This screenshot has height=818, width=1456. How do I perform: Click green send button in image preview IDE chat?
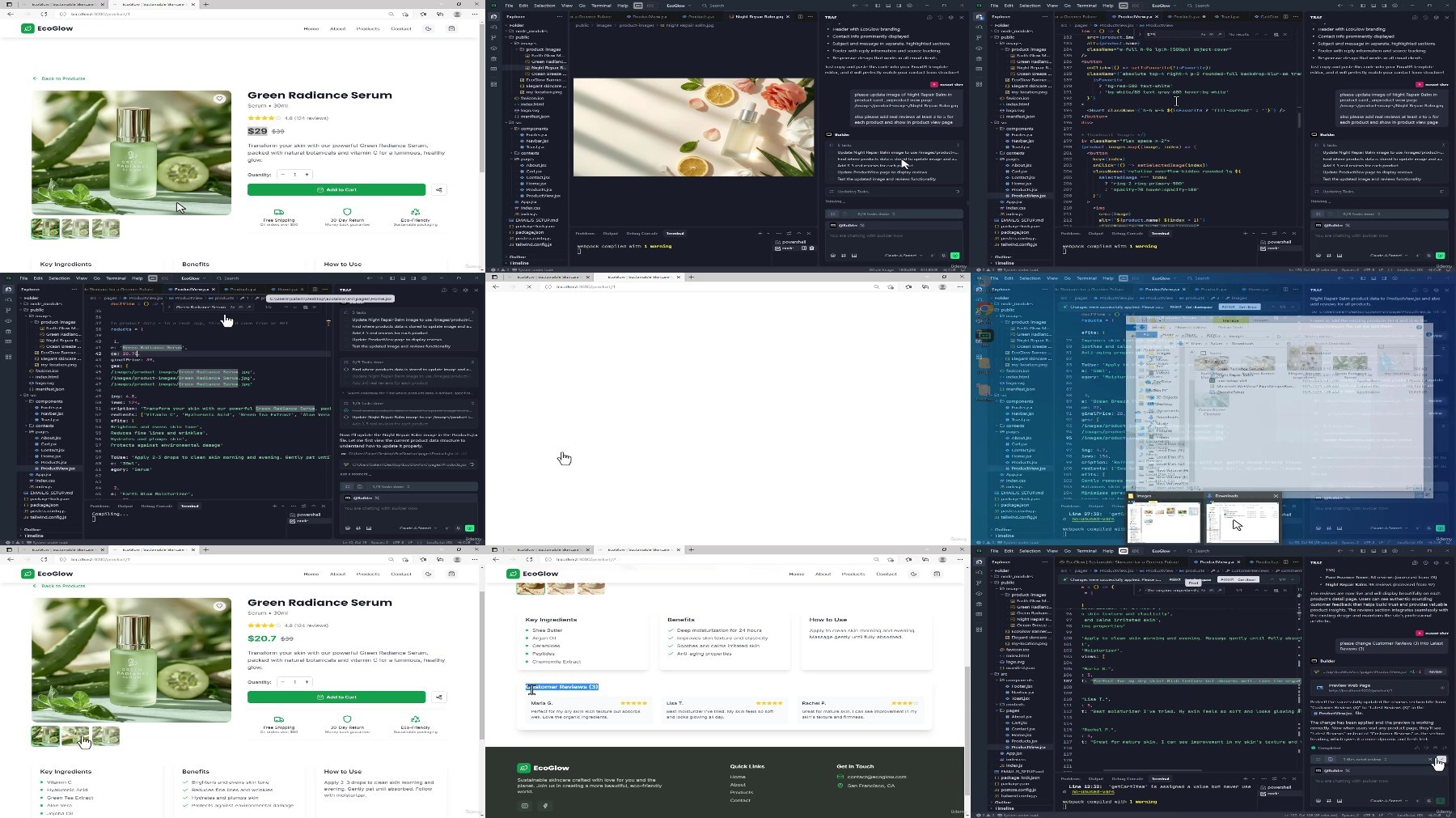tap(955, 255)
